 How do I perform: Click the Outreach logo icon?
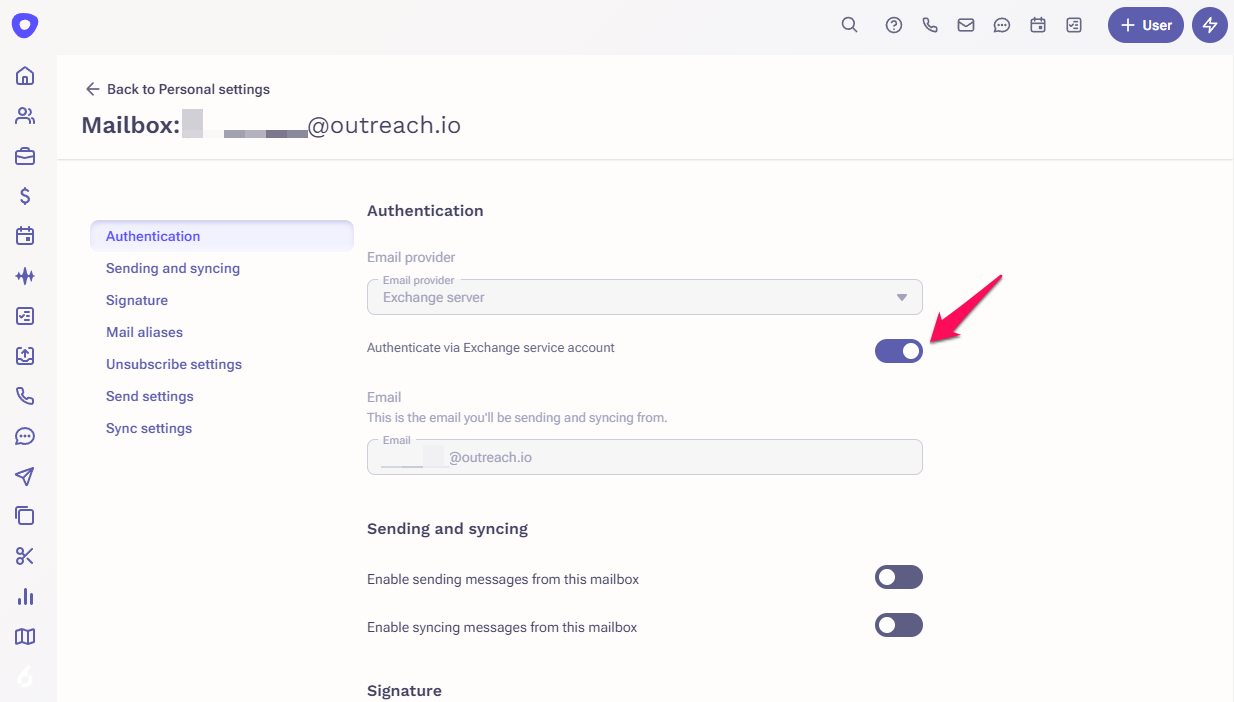tap(25, 25)
